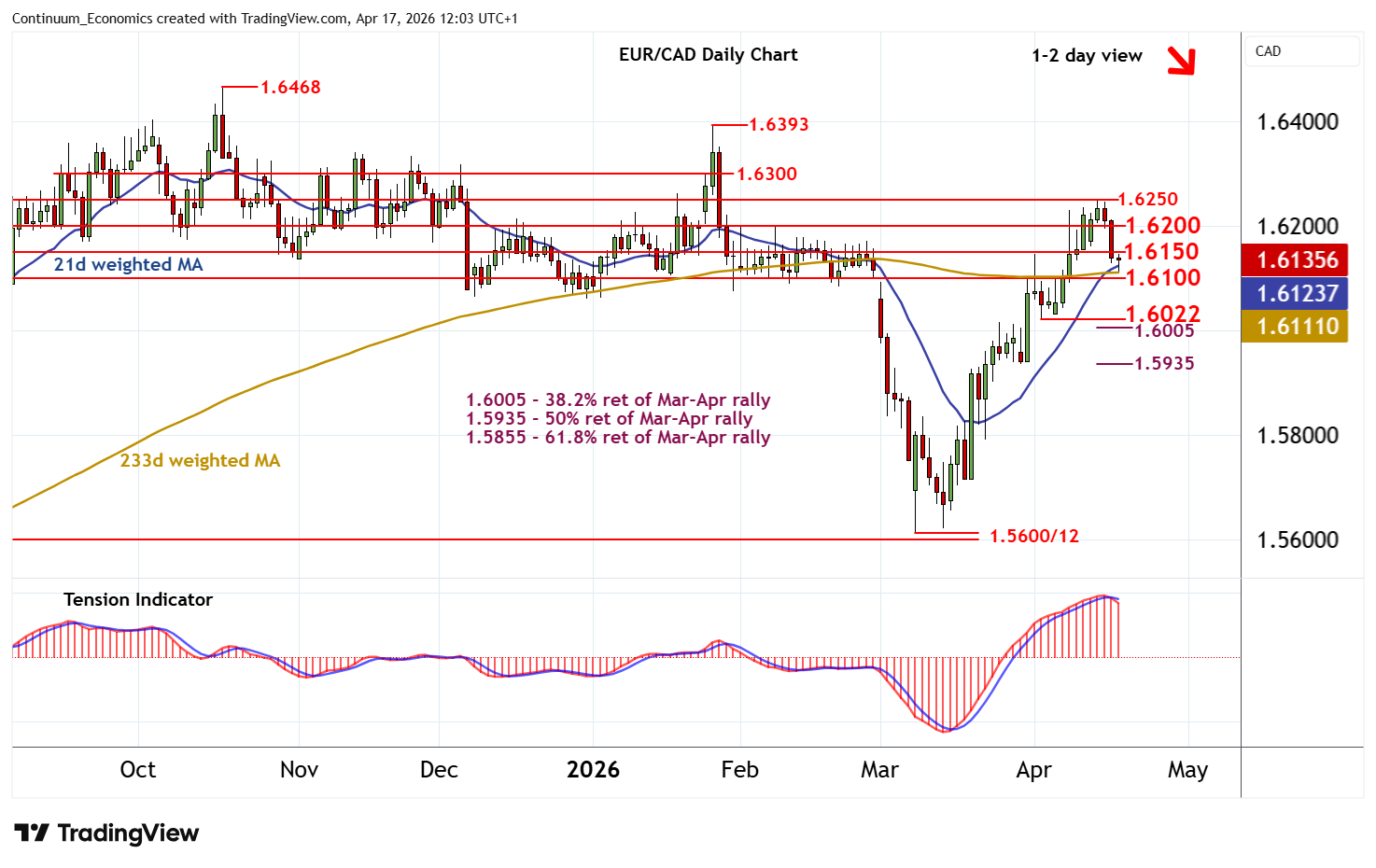Click the red downward trend arrow
The width and height of the screenshot is (1376, 868).
tap(1181, 60)
